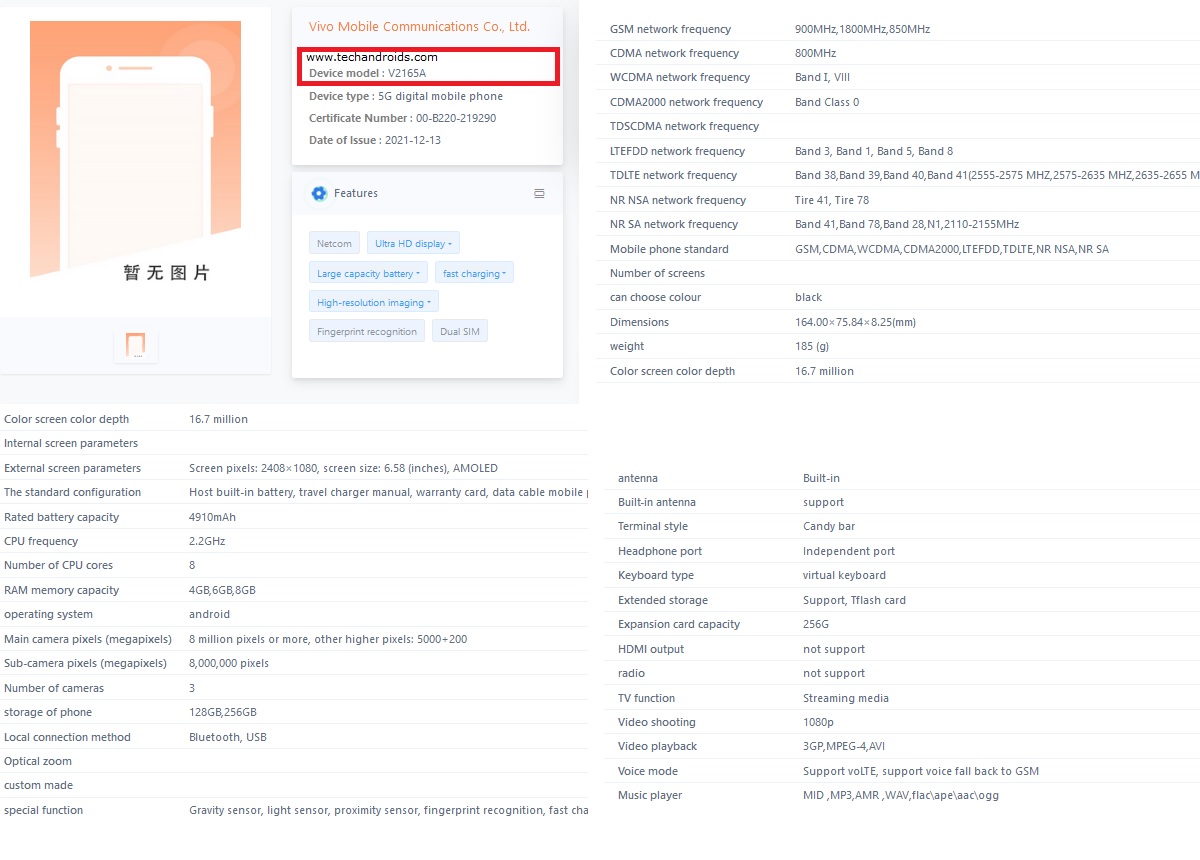This screenshot has height=860, width=1200.
Task: Select the small orange phone thumbnail
Action: pyautogui.click(x=136, y=346)
